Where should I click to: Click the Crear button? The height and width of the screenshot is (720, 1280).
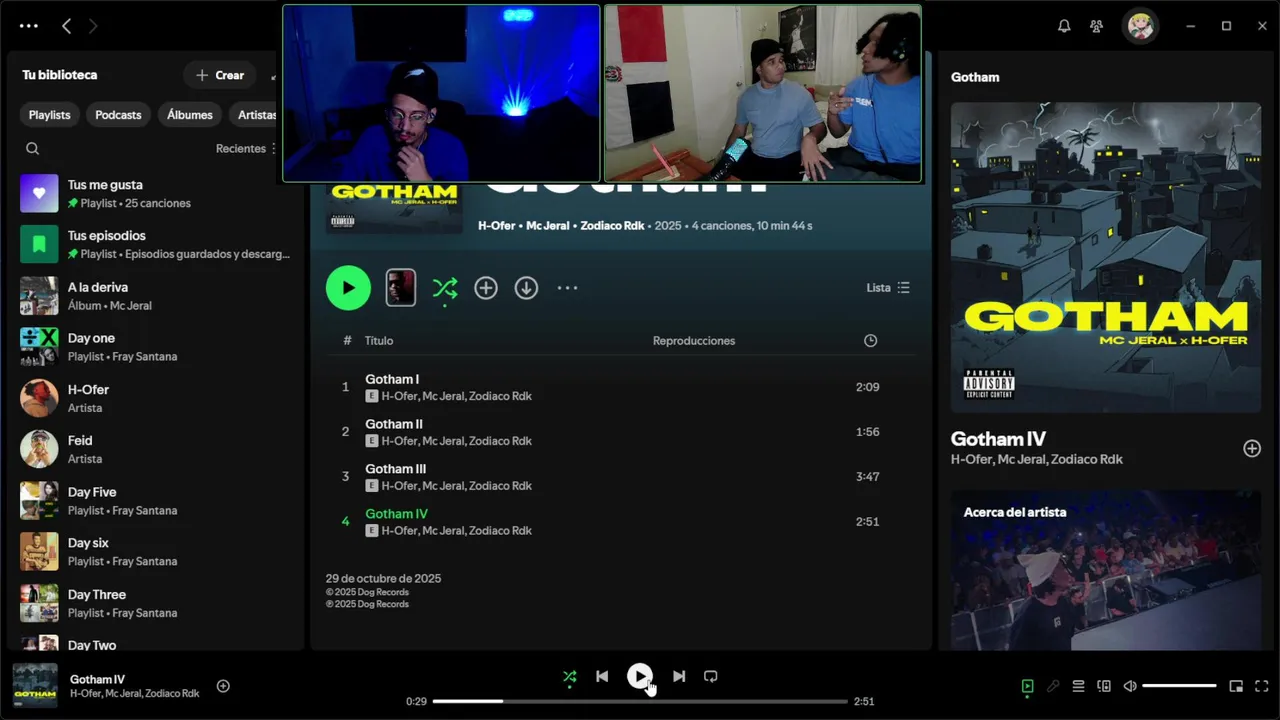pyautogui.click(x=220, y=75)
